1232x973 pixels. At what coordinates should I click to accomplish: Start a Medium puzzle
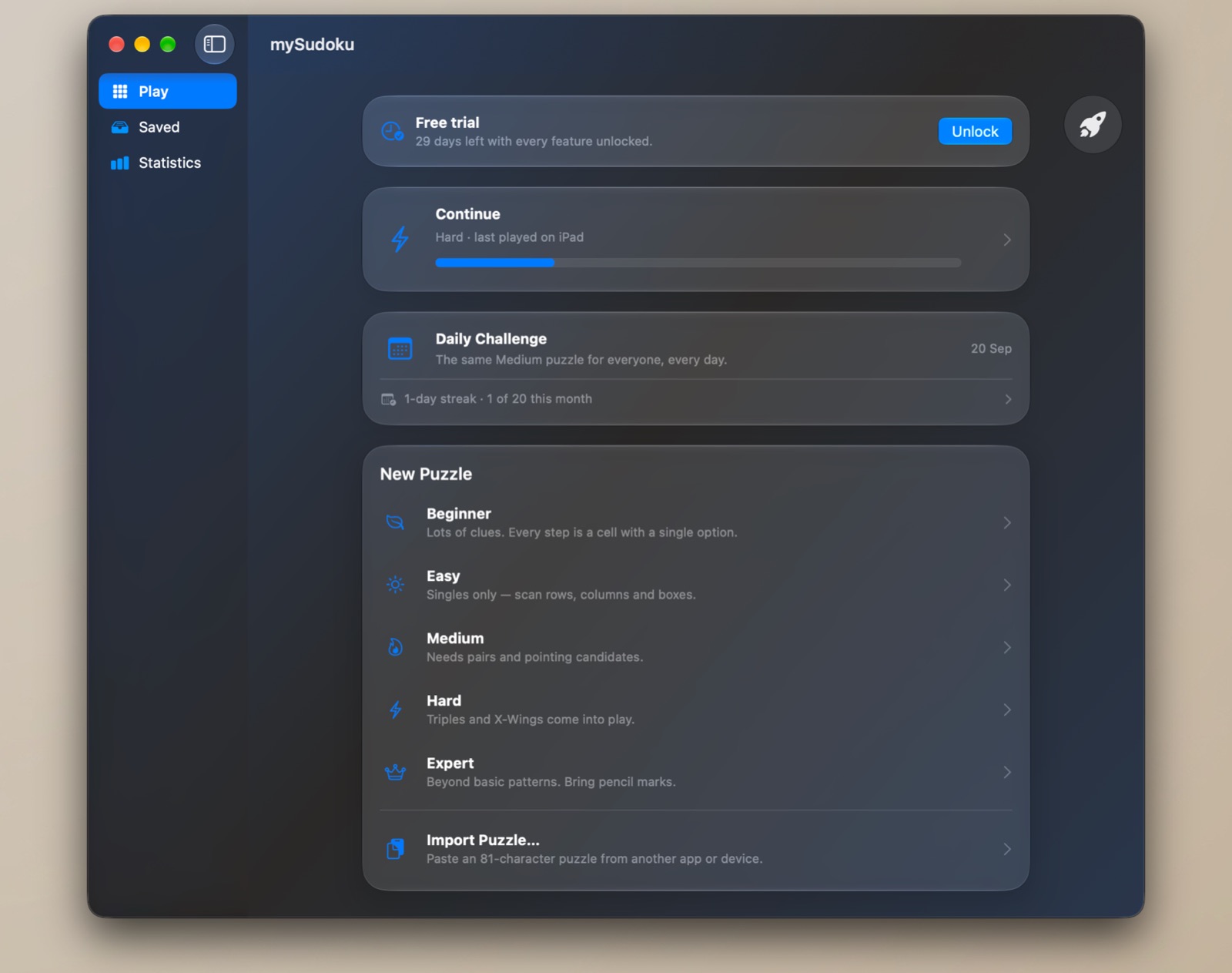[696, 647]
